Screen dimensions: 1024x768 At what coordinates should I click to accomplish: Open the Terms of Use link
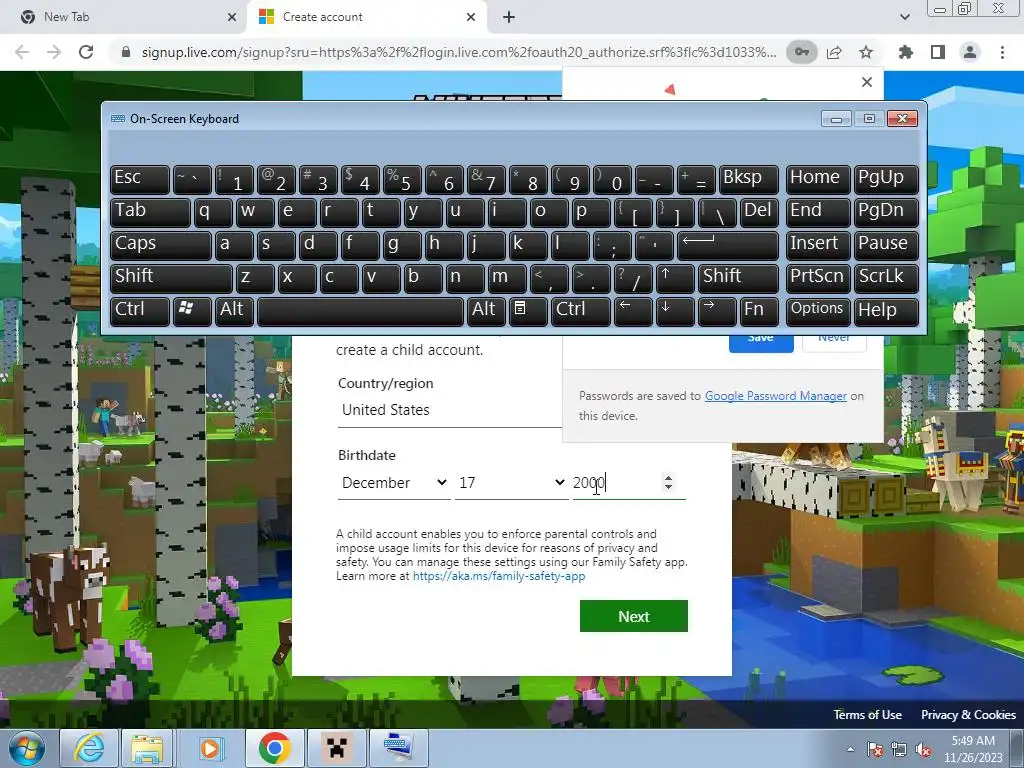tap(867, 714)
